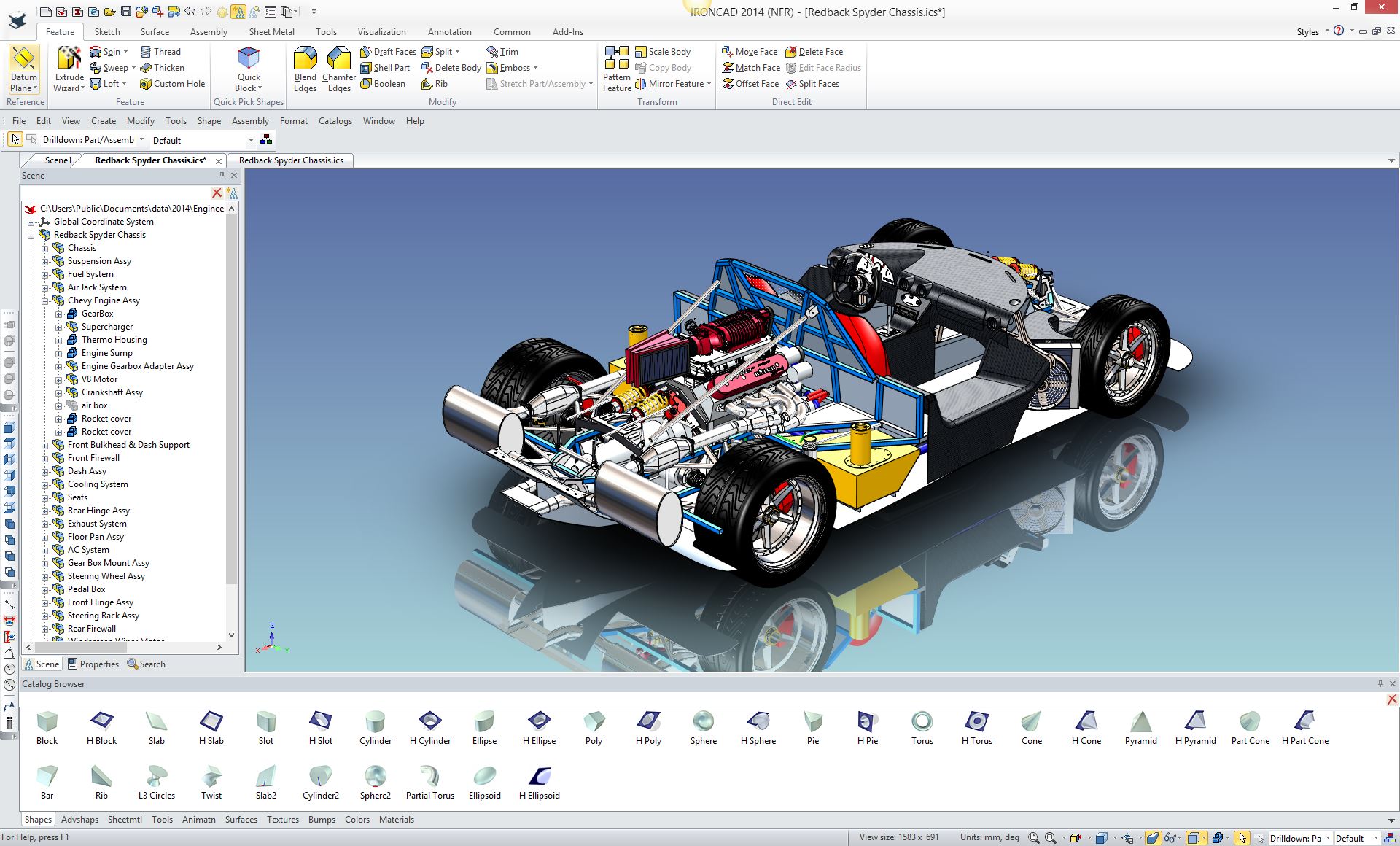Select V8 Motor in scene tree
The image size is (1400, 846).
[x=99, y=379]
